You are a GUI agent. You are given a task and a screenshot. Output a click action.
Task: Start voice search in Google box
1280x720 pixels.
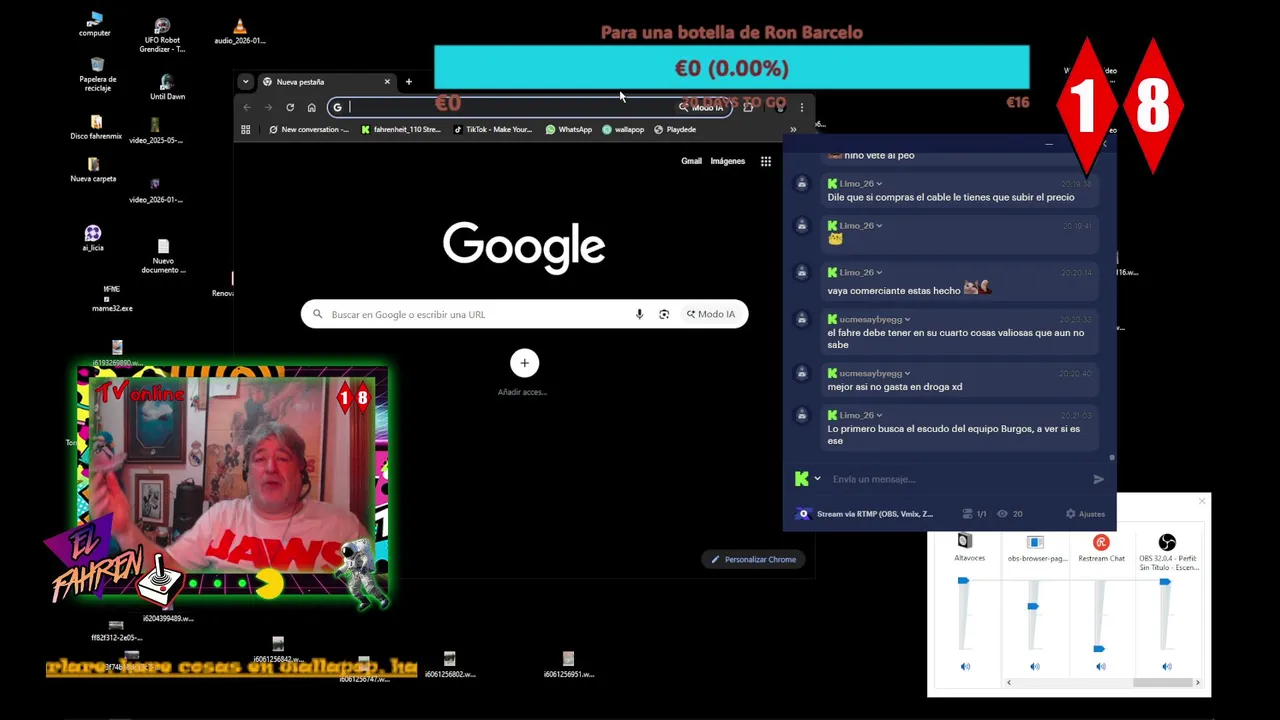639,314
